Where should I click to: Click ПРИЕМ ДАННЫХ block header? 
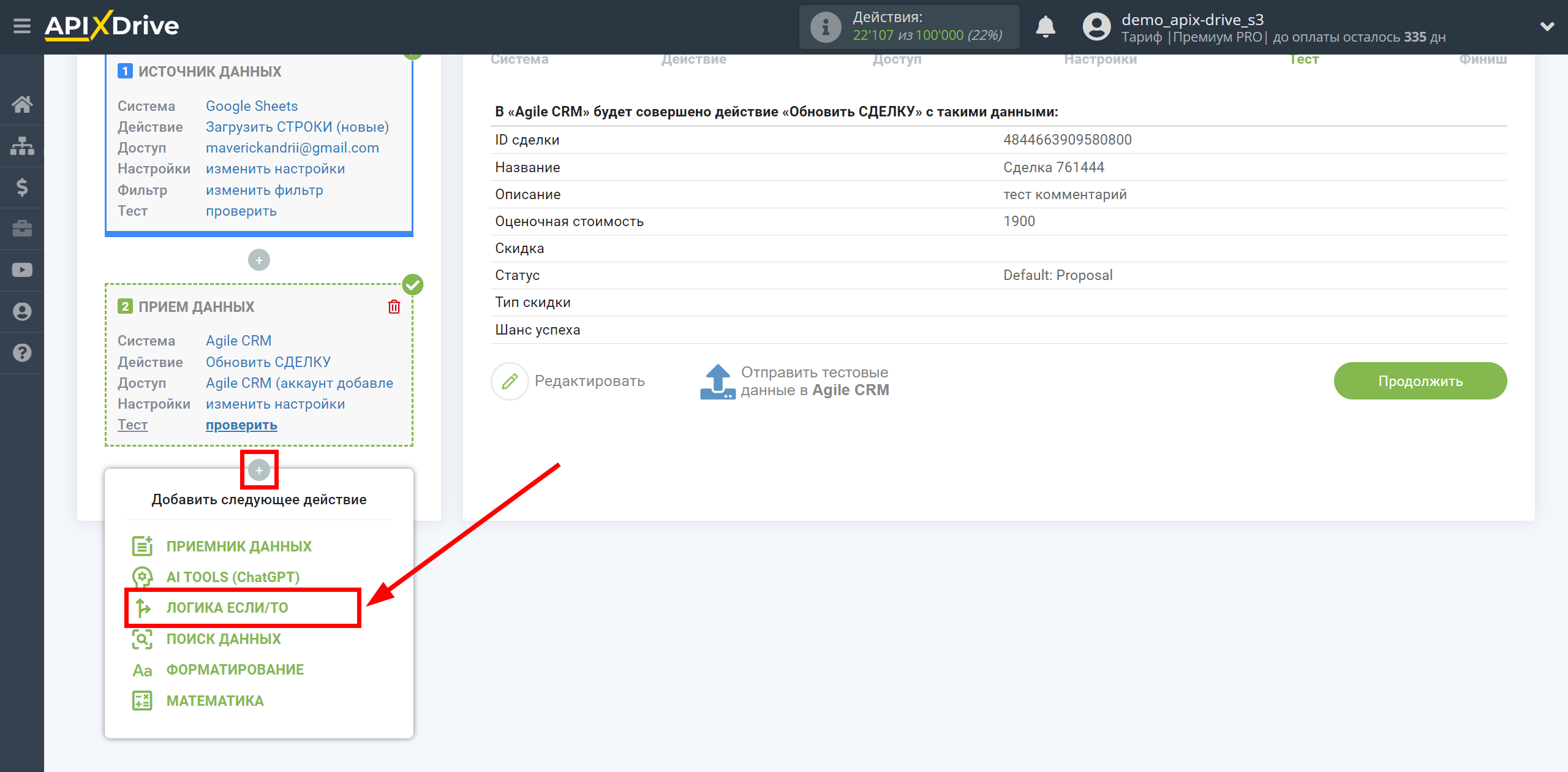click(x=196, y=307)
